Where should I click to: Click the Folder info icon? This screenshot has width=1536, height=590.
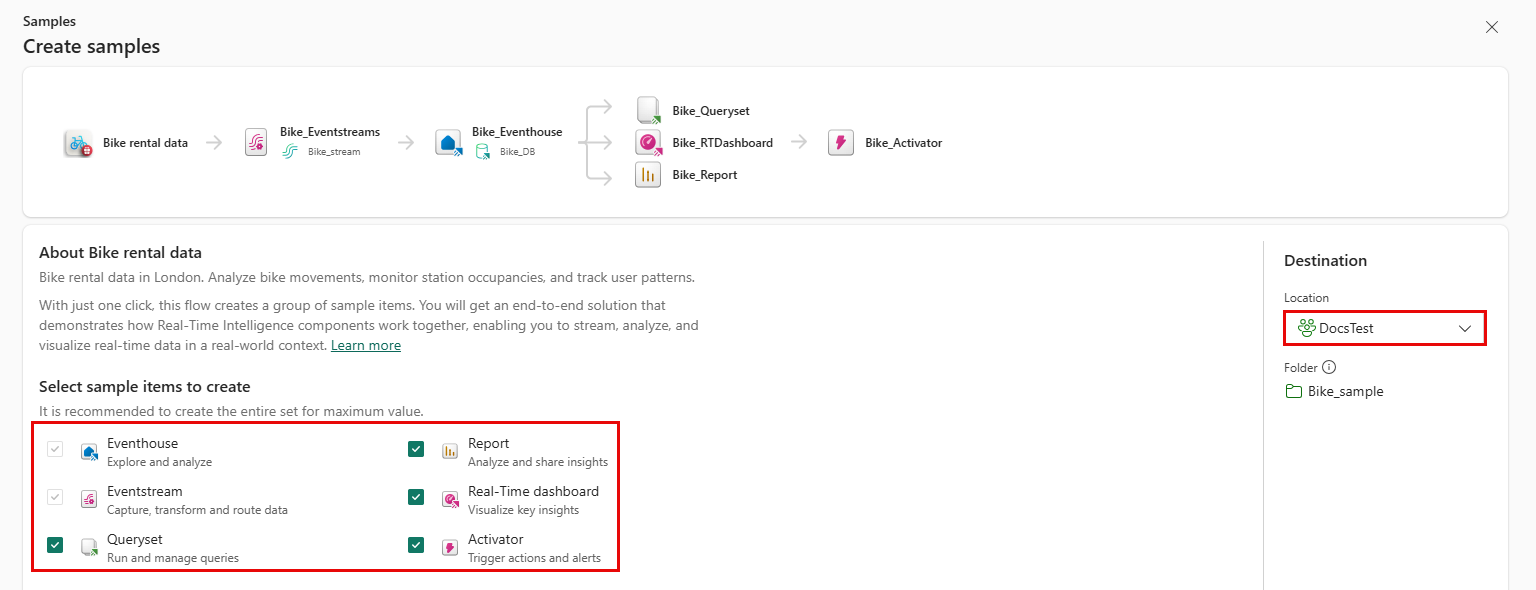1329,367
